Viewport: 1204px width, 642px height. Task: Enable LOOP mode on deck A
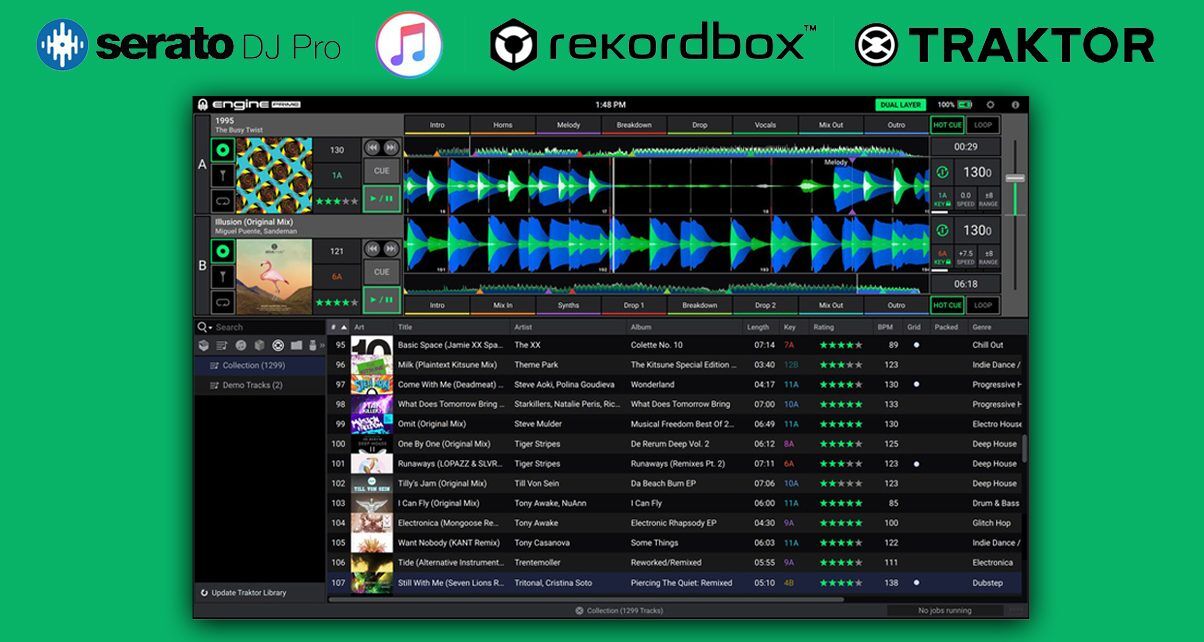click(x=983, y=125)
